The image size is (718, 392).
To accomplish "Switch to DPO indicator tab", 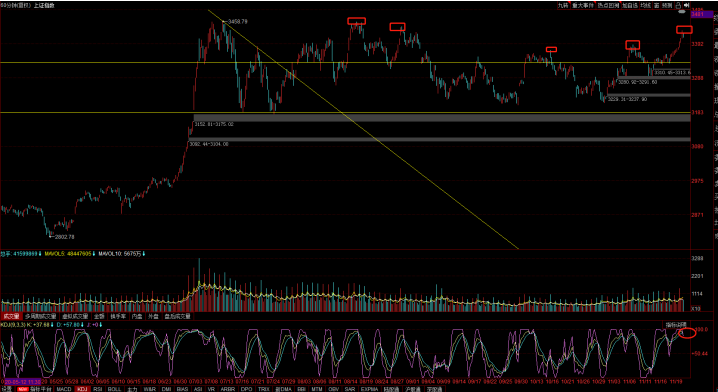I will 247,389.
